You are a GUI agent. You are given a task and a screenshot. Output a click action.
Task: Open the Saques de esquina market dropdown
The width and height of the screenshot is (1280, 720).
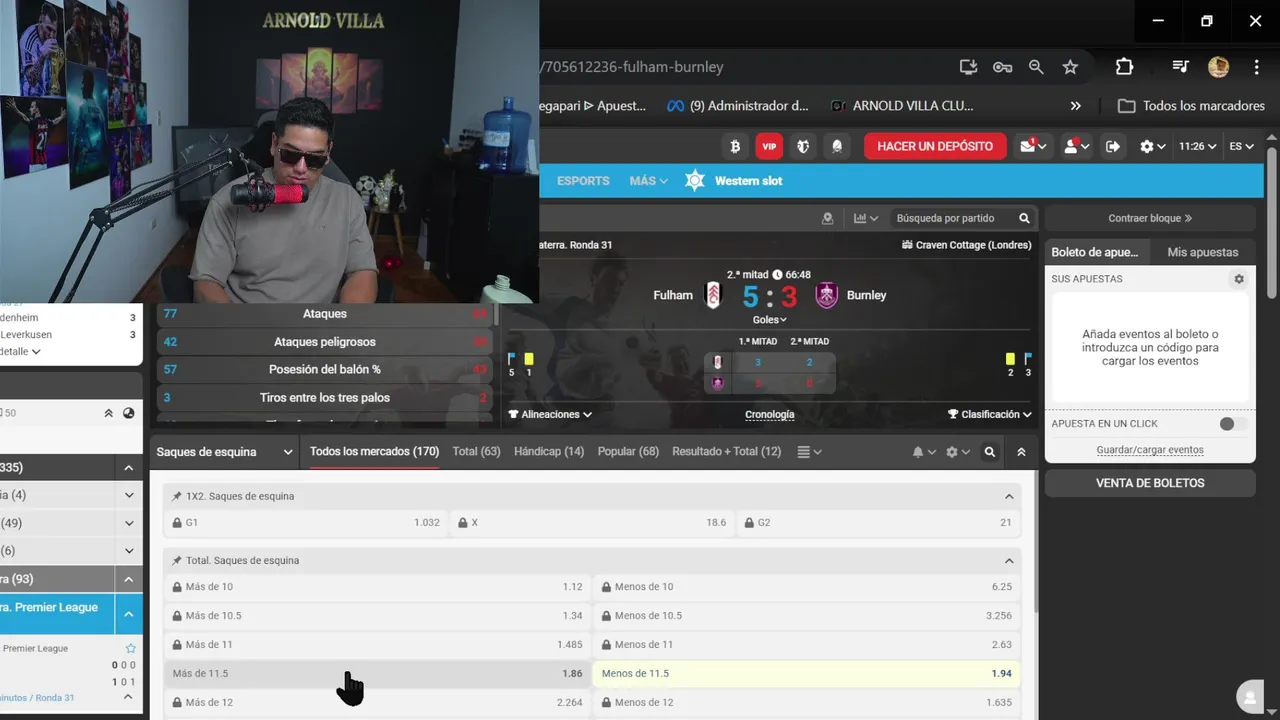(x=225, y=452)
